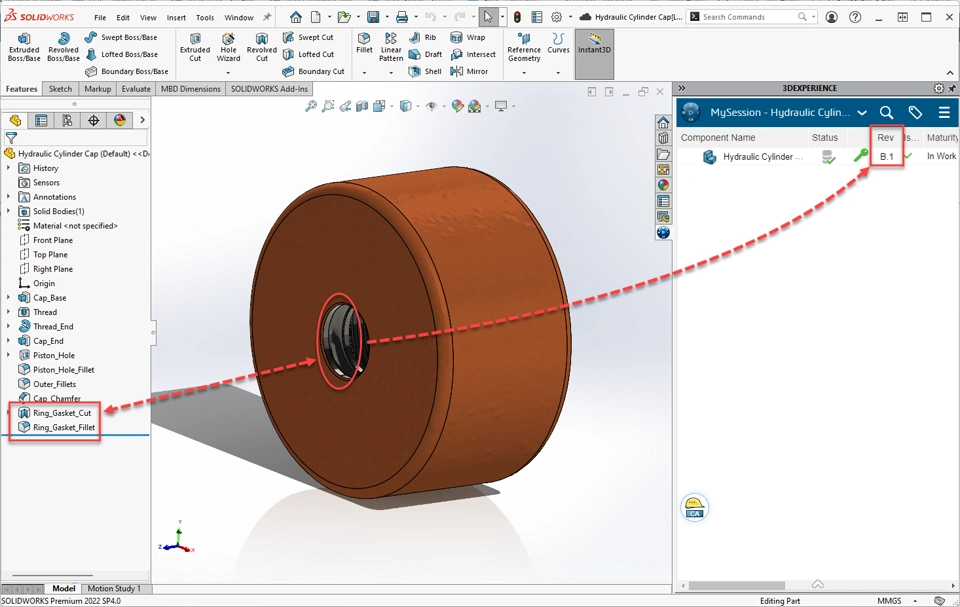Click the Home icon in the title toolbar
The height and width of the screenshot is (607, 960).
click(296, 17)
